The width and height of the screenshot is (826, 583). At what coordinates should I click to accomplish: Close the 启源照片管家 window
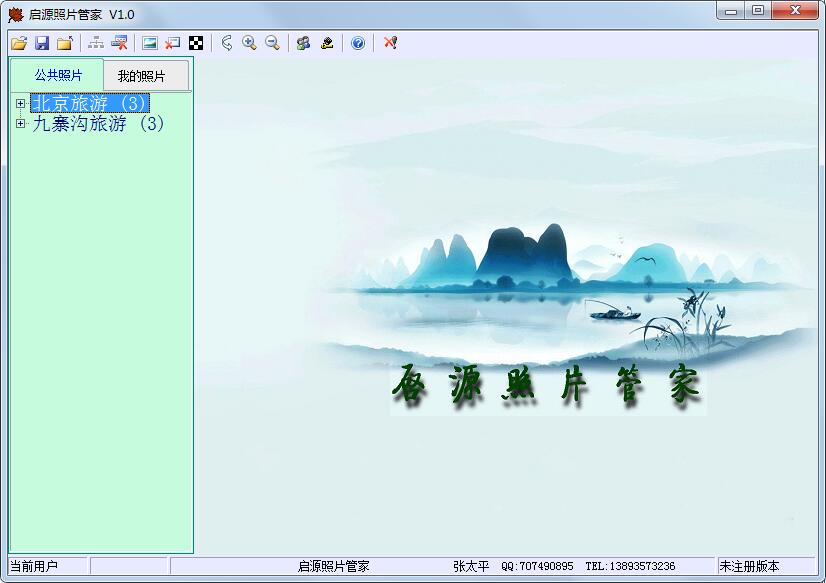coord(795,11)
